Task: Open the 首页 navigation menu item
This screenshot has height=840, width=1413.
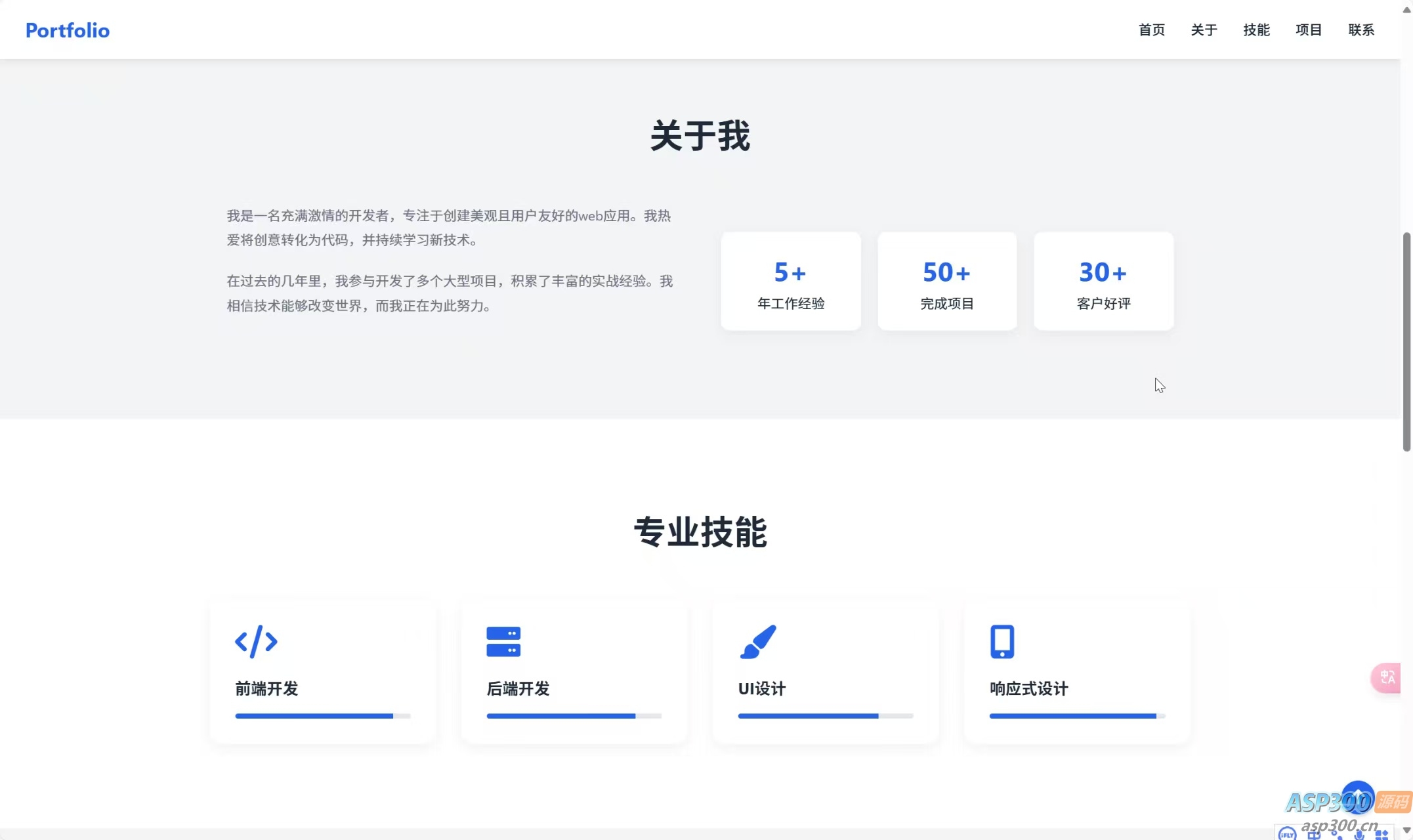Action: (1152, 30)
